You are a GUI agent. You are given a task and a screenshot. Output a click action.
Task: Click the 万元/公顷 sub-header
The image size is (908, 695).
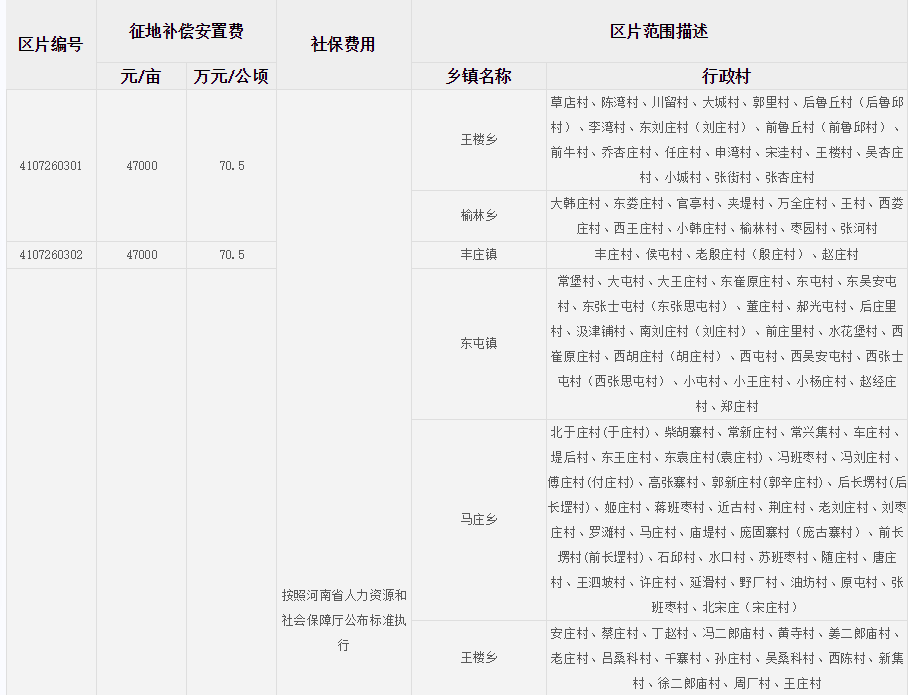click(231, 76)
